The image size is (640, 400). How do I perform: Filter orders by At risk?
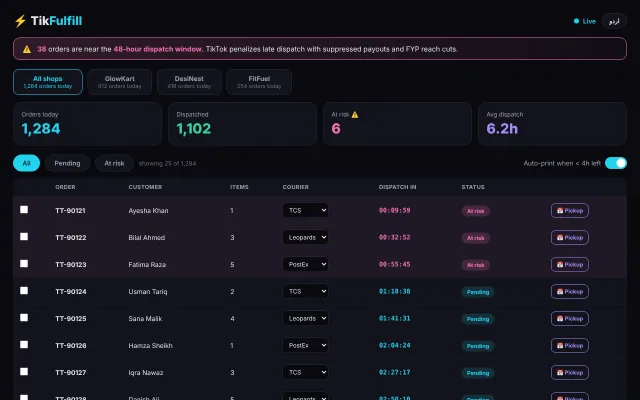click(x=114, y=163)
